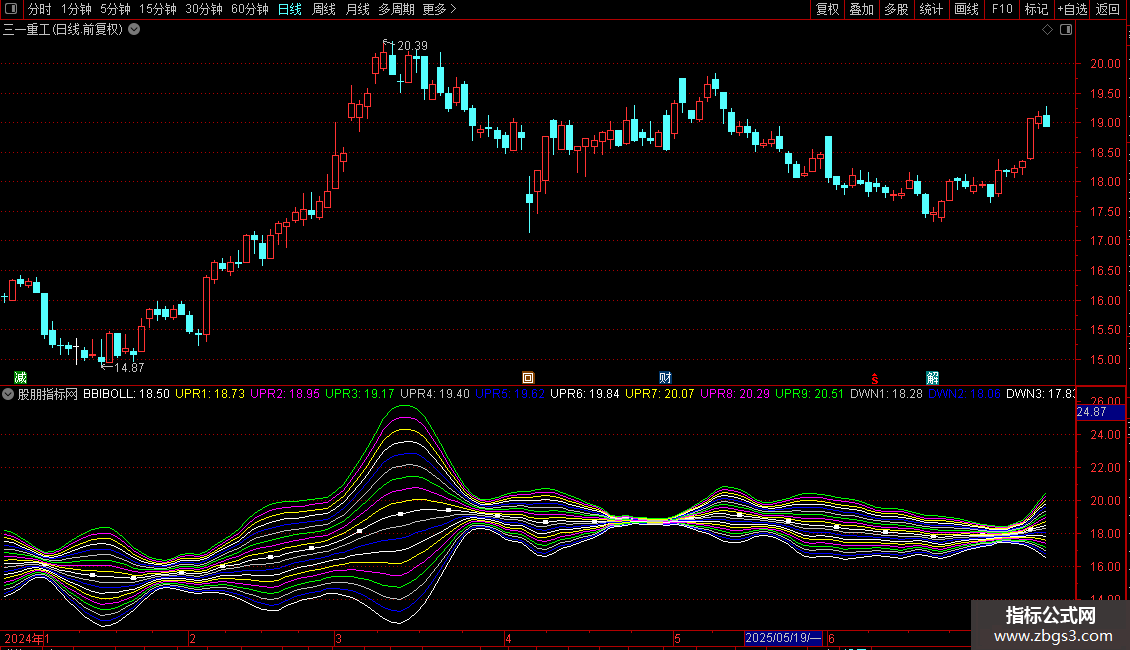Click the 17.50 price axis label
The width and height of the screenshot is (1130, 650).
[1105, 212]
